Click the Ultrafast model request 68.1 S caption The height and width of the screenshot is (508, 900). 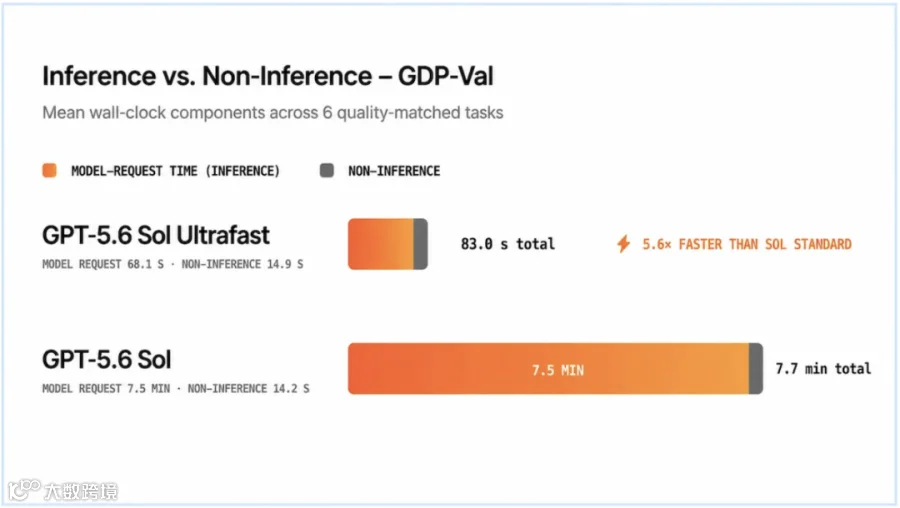coord(103,264)
